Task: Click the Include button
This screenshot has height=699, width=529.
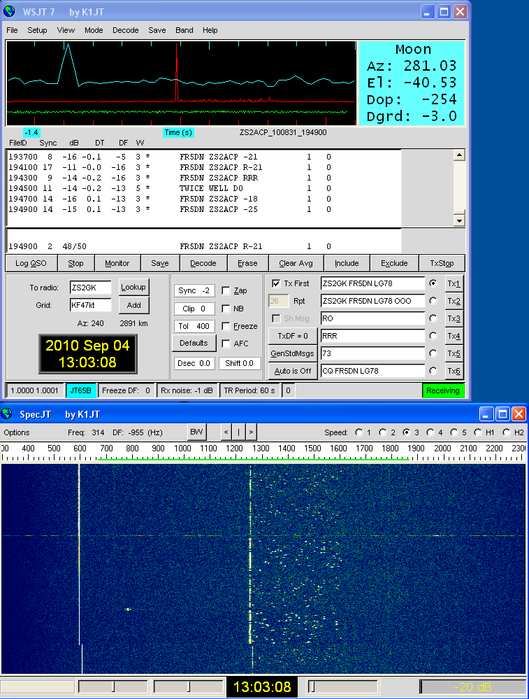Action: pyautogui.click(x=346, y=263)
